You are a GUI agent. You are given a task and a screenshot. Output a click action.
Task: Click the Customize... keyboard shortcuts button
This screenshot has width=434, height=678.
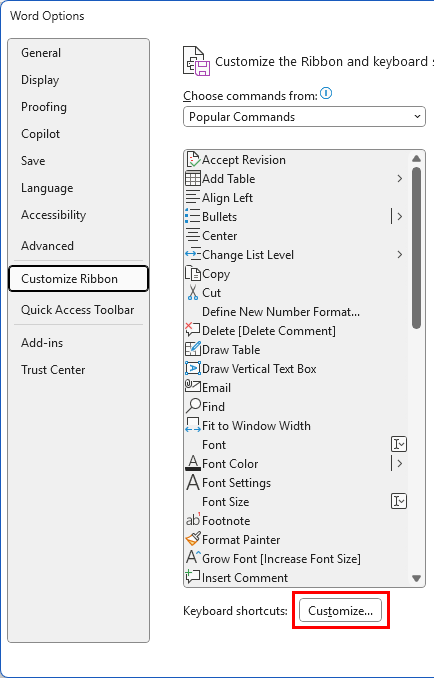[x=341, y=611]
